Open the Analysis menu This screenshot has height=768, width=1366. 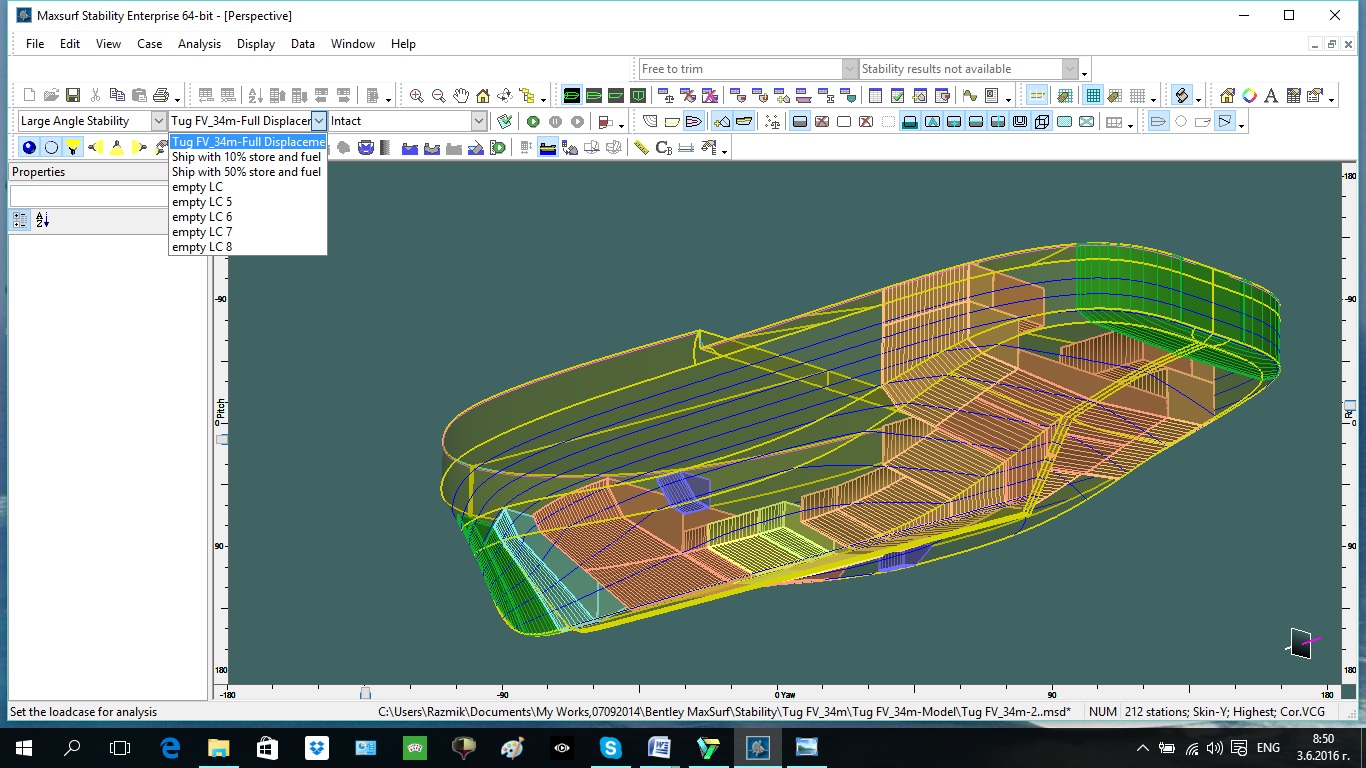pos(199,44)
